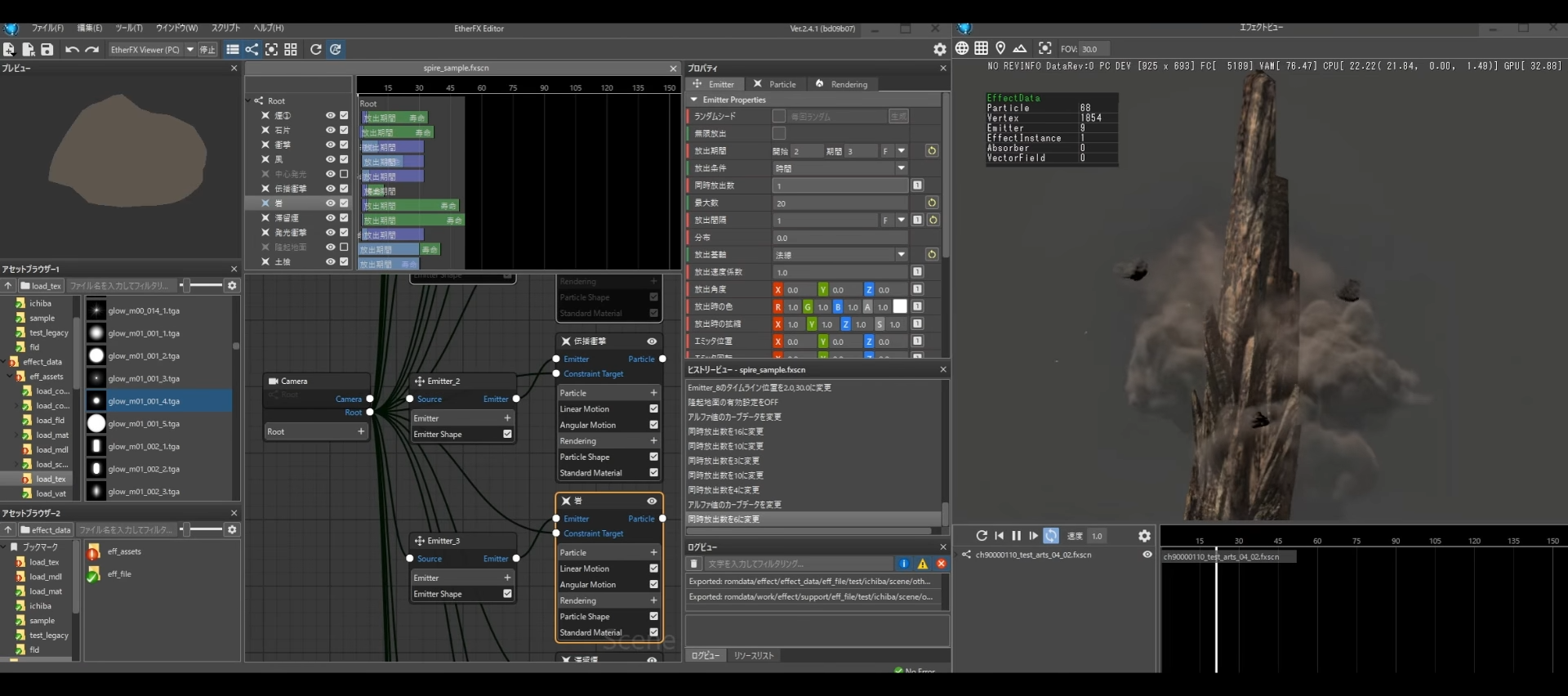This screenshot has width=1568, height=696.
Task: Click the save file icon in toolbar
Action: 47,50
